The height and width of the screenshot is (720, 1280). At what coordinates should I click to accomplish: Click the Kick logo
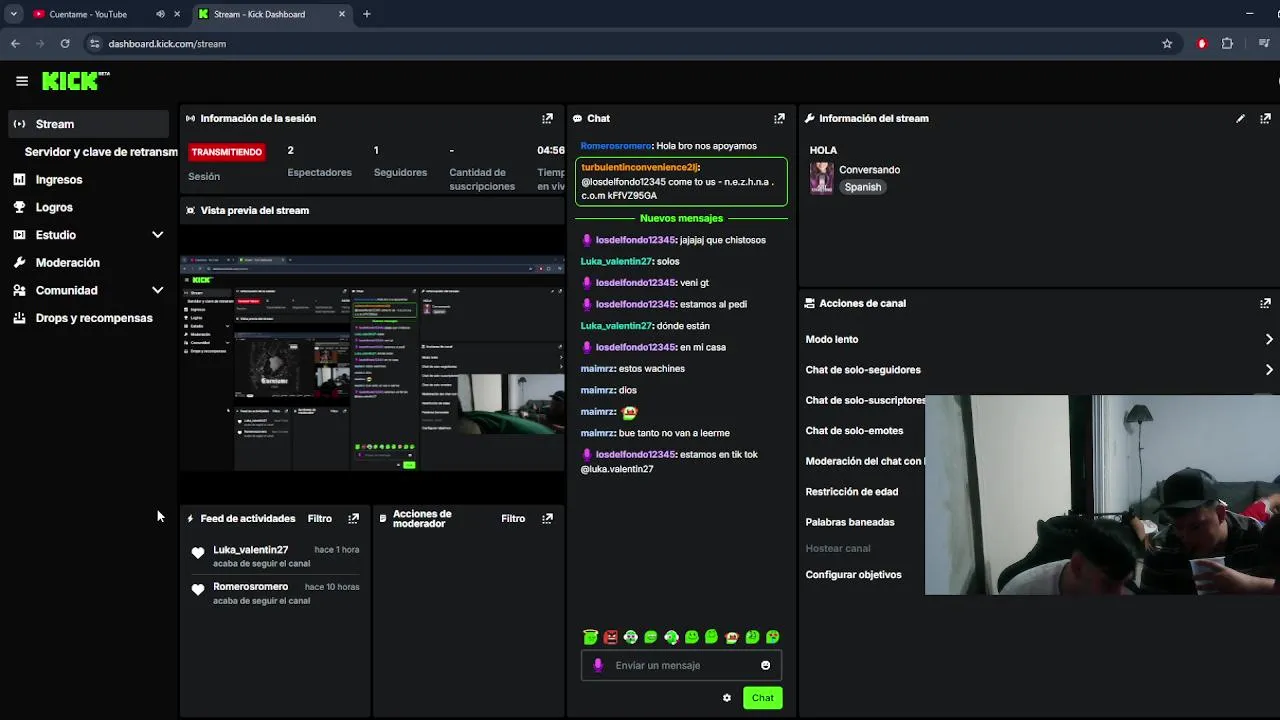tap(75, 81)
